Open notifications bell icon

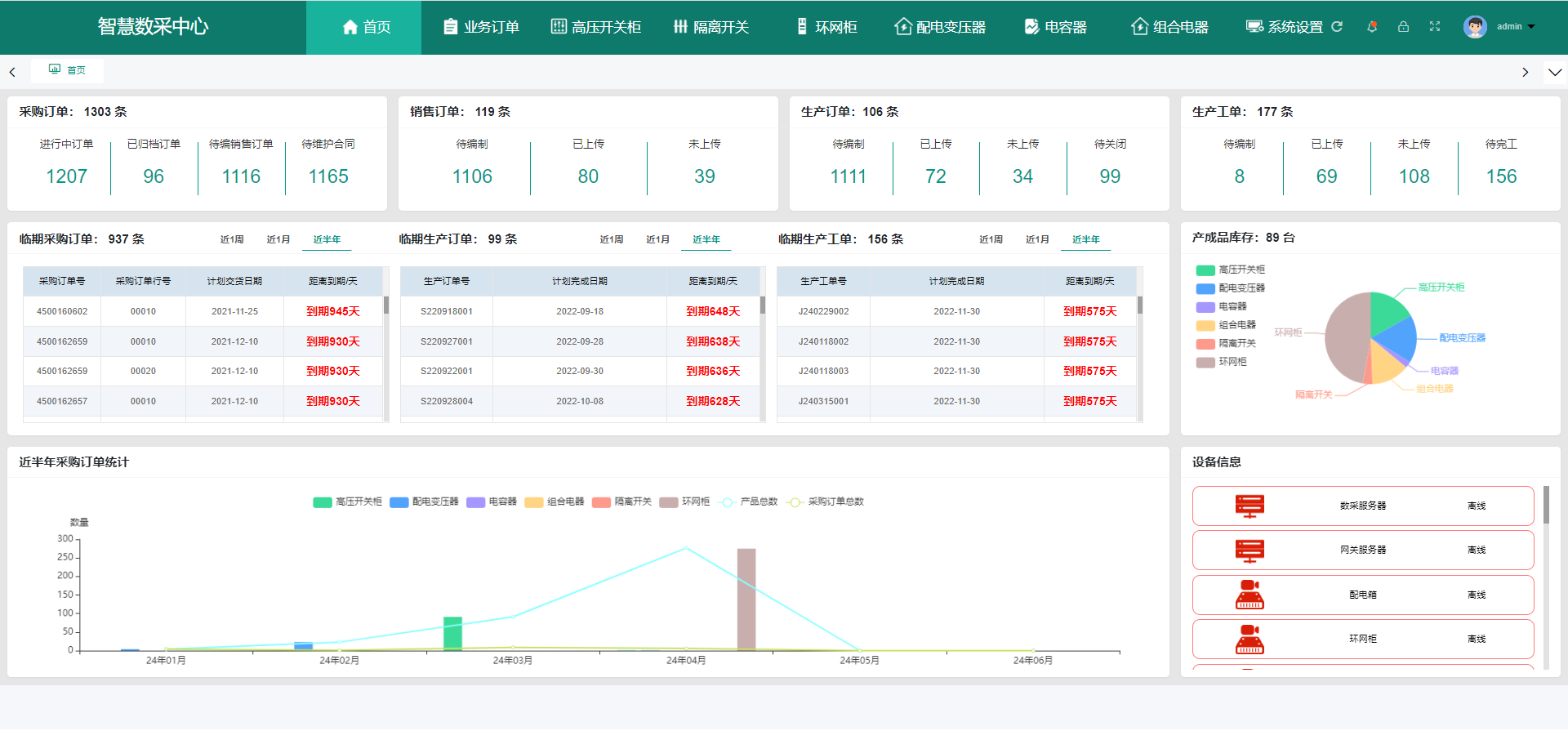[1372, 26]
